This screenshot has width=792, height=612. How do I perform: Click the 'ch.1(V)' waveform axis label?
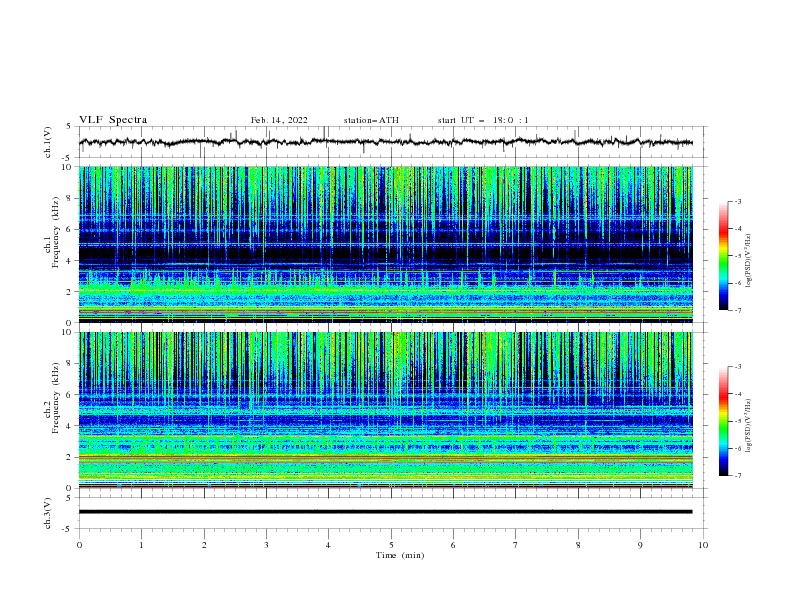48,142
